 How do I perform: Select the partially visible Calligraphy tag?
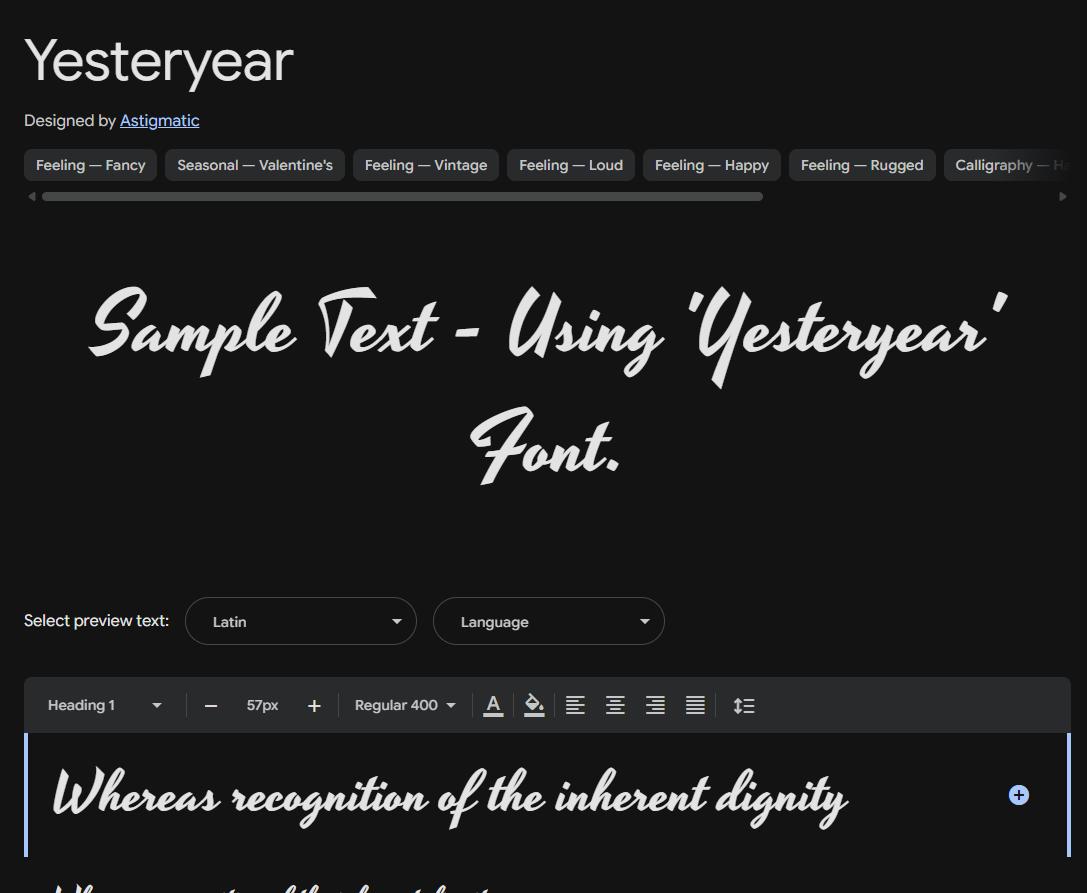point(1007,165)
